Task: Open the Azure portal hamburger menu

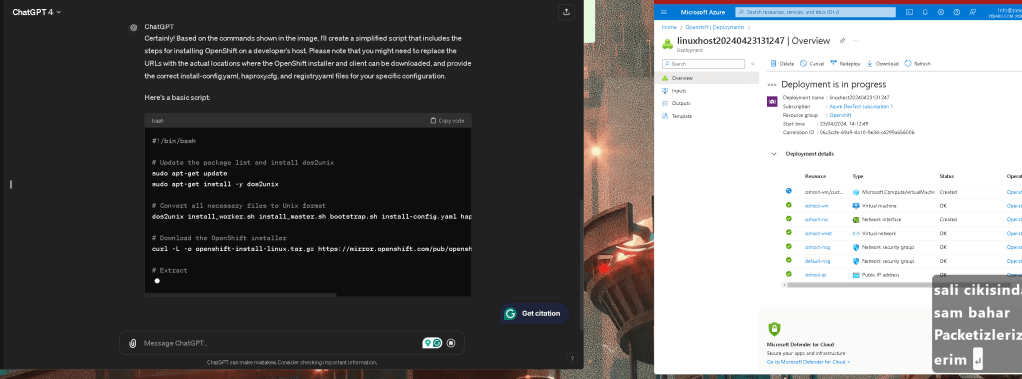Action: pyautogui.click(x=664, y=12)
